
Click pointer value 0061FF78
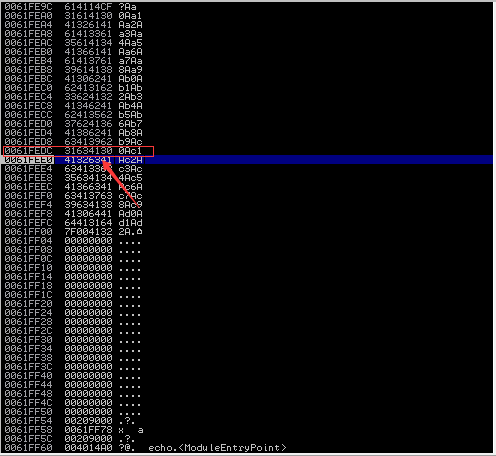pos(88,430)
